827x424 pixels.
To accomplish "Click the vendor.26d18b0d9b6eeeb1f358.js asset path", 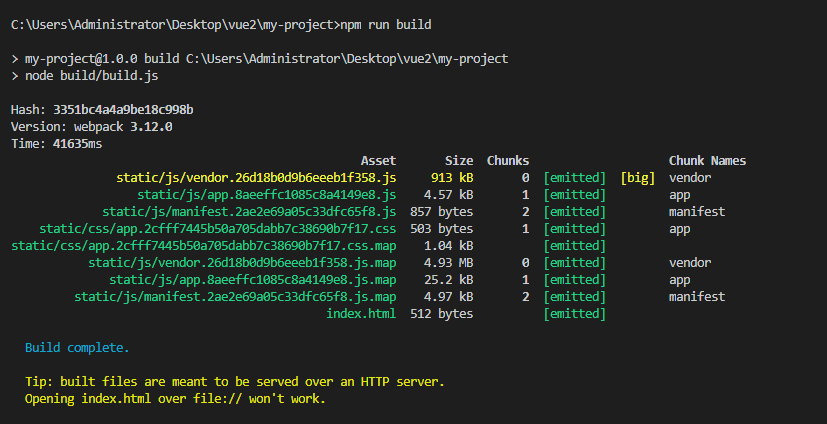I will tap(256, 178).
